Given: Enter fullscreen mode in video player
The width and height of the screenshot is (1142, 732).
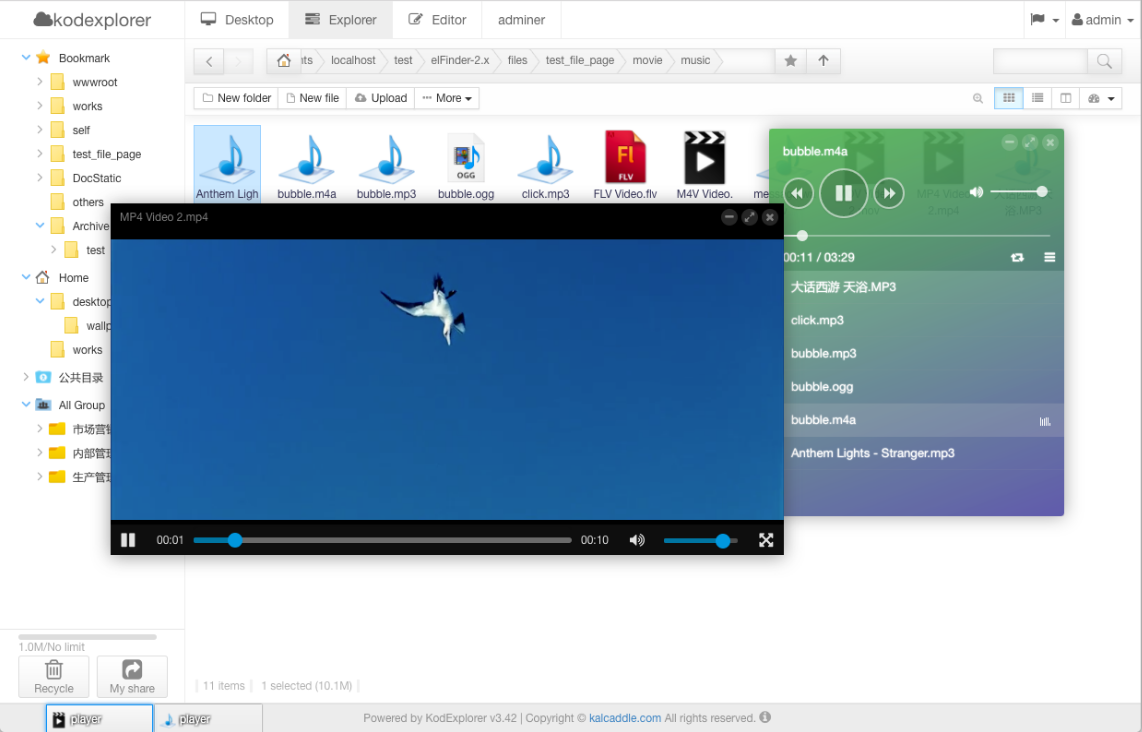Looking at the screenshot, I should [x=766, y=540].
